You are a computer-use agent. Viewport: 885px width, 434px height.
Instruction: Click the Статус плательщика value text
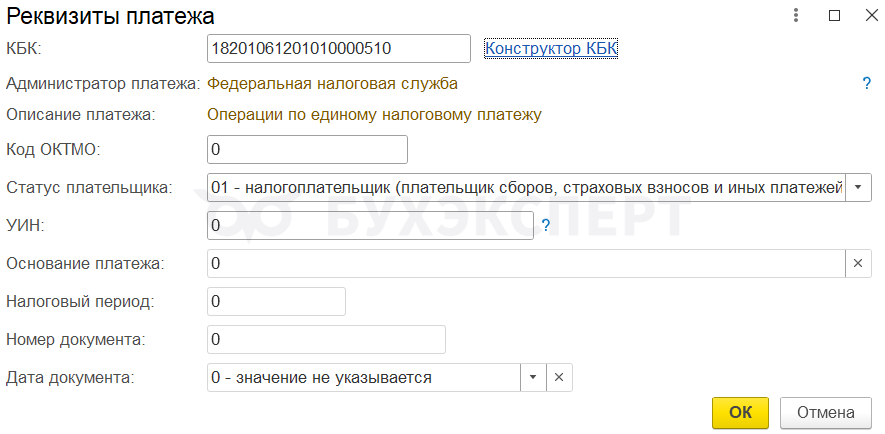[526, 187]
